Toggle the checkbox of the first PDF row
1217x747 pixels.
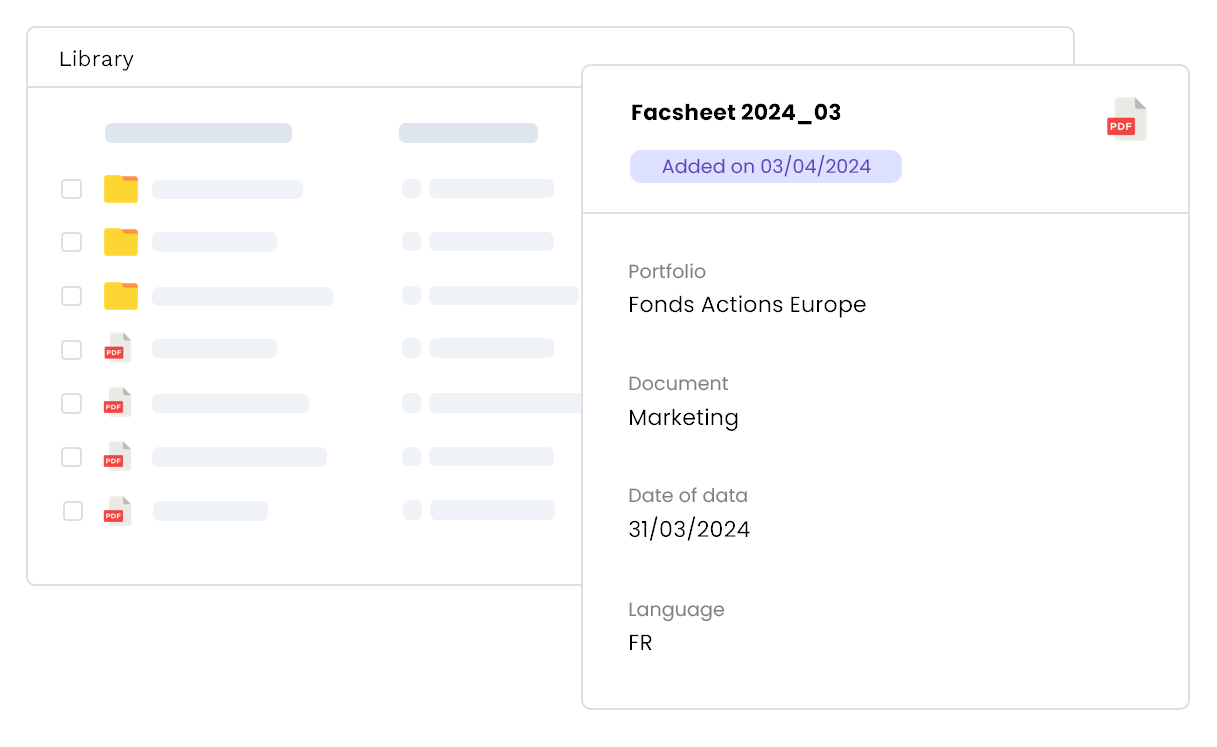(x=72, y=350)
